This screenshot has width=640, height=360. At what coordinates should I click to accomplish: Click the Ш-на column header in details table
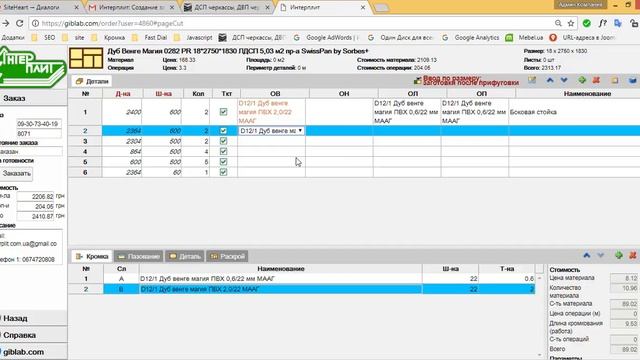click(x=163, y=94)
